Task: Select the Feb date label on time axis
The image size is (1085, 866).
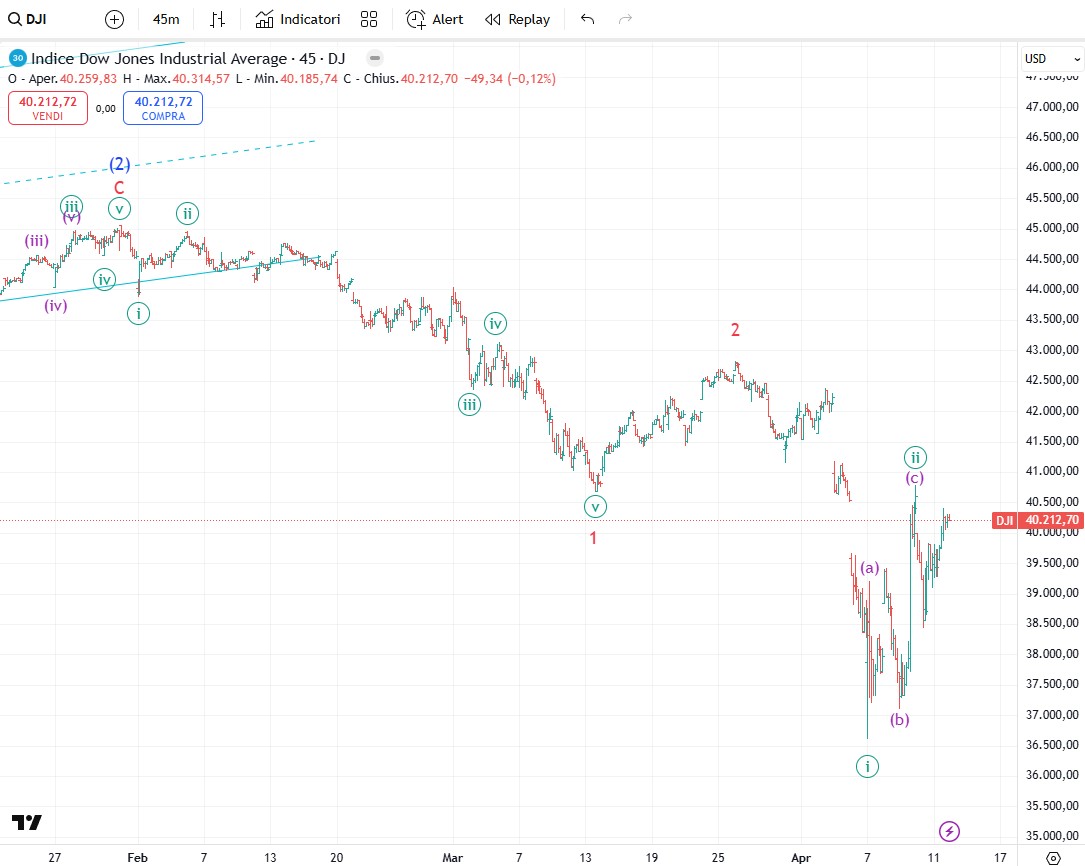Action: coord(137,858)
